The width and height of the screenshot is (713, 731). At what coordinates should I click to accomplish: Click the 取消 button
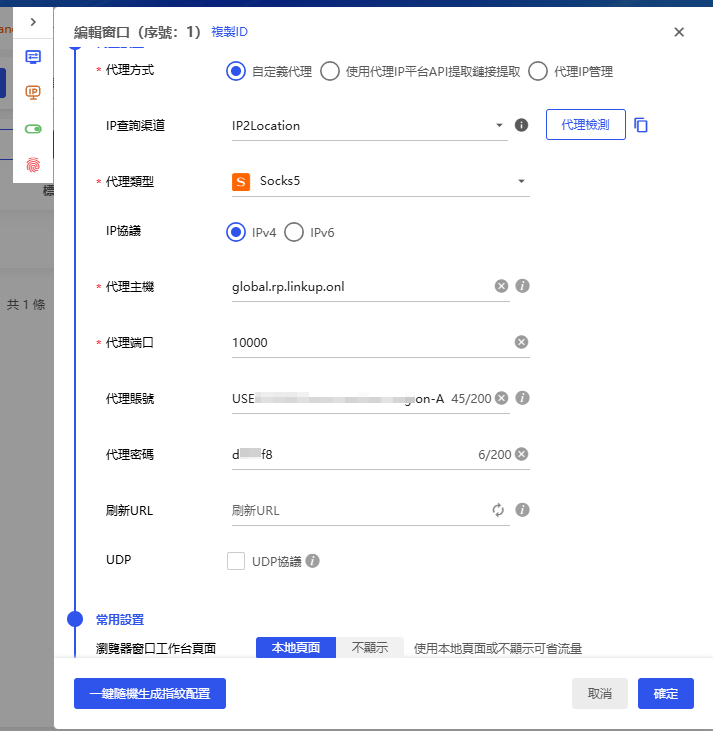tap(600, 693)
